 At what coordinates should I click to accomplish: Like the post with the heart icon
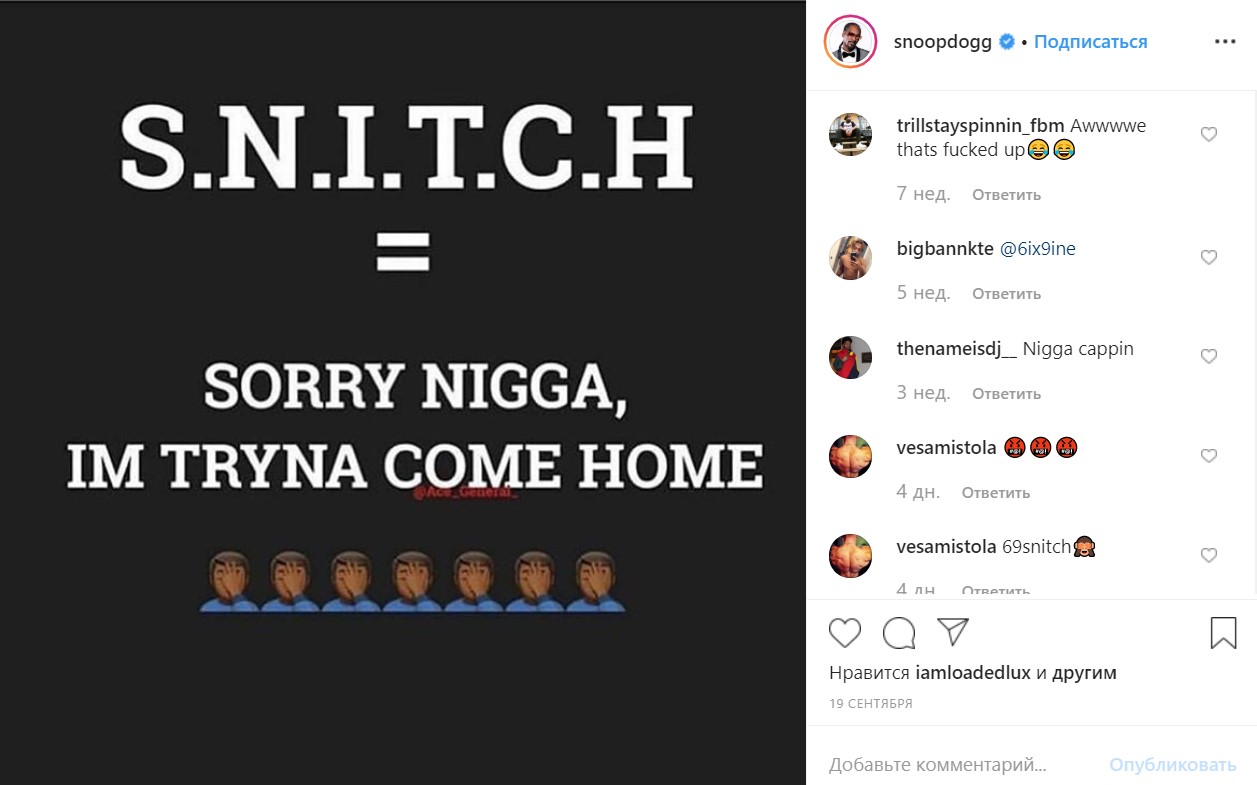click(845, 632)
